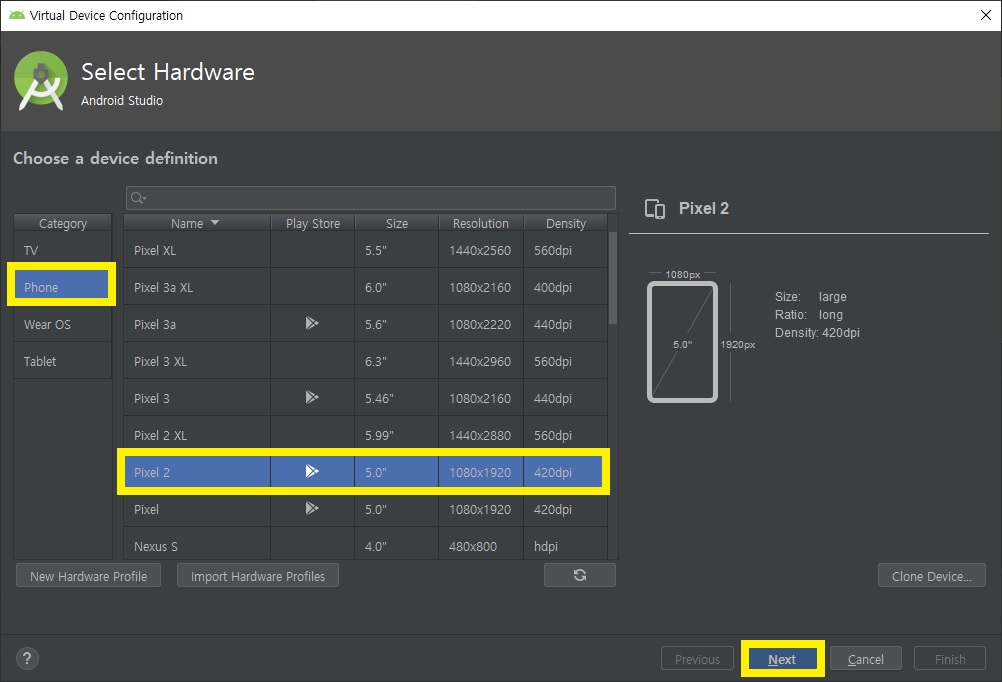Click the Play Store icon in Pixel 3 row
The width and height of the screenshot is (1002, 682).
click(312, 398)
